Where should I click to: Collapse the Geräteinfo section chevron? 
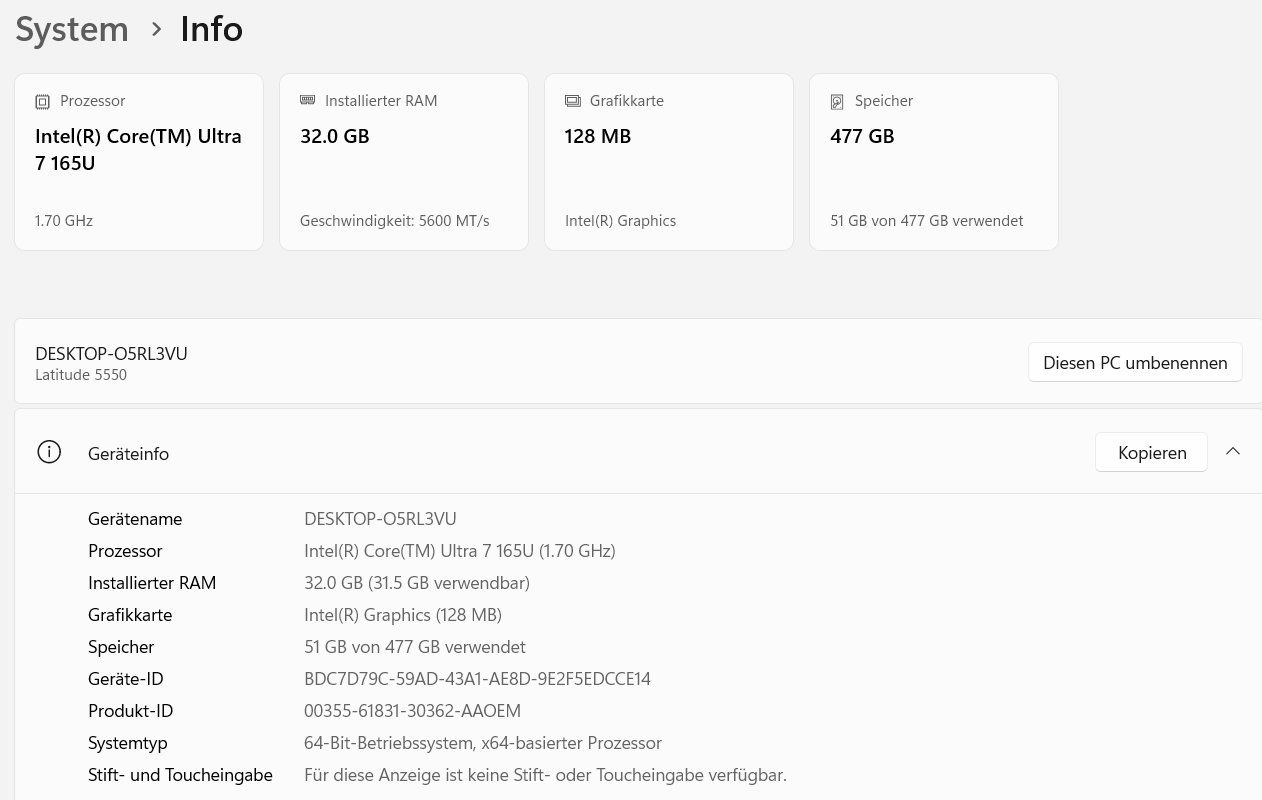(x=1233, y=451)
